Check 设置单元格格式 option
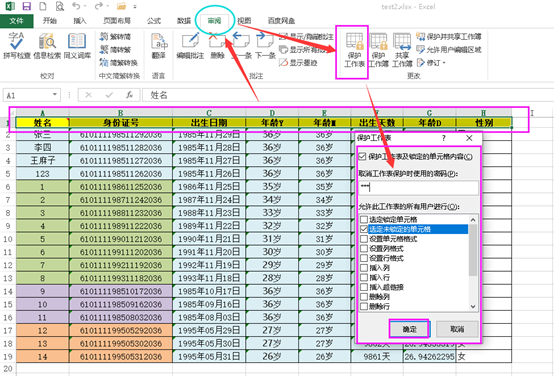554x376 pixels. pos(364,239)
